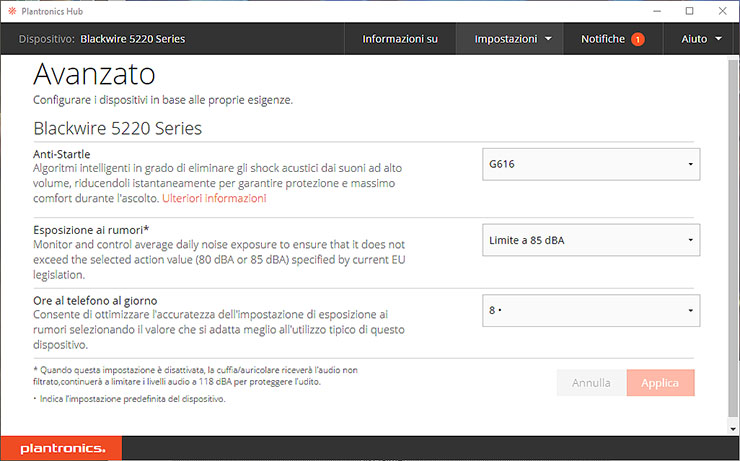Click the plantronics logo in footer
Image resolution: width=740 pixels, height=461 pixels.
point(60,449)
